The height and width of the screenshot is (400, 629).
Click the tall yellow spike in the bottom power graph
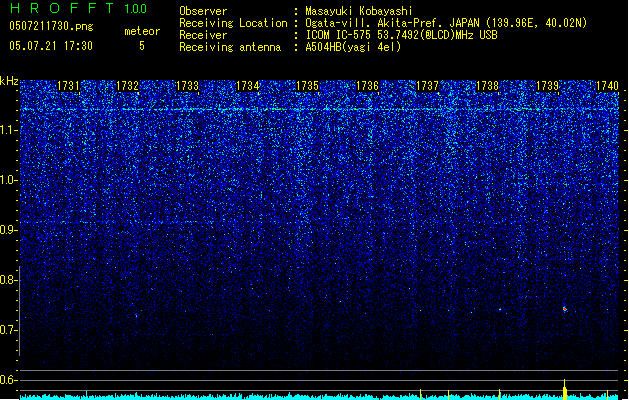tap(565, 389)
